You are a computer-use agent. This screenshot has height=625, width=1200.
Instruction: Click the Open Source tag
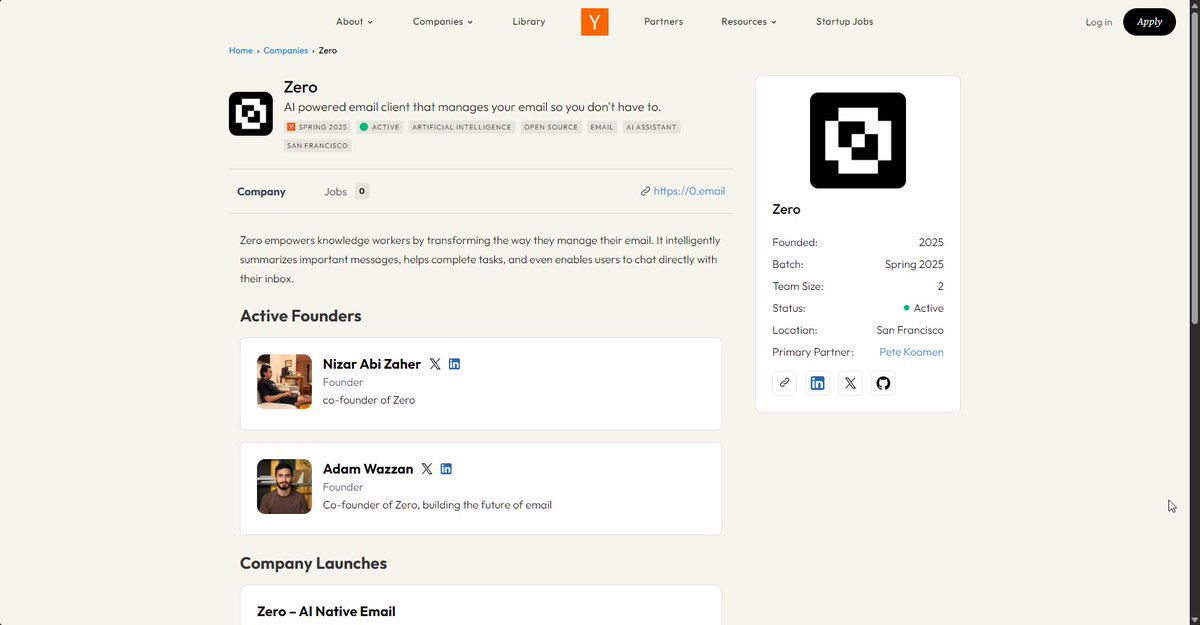point(551,127)
